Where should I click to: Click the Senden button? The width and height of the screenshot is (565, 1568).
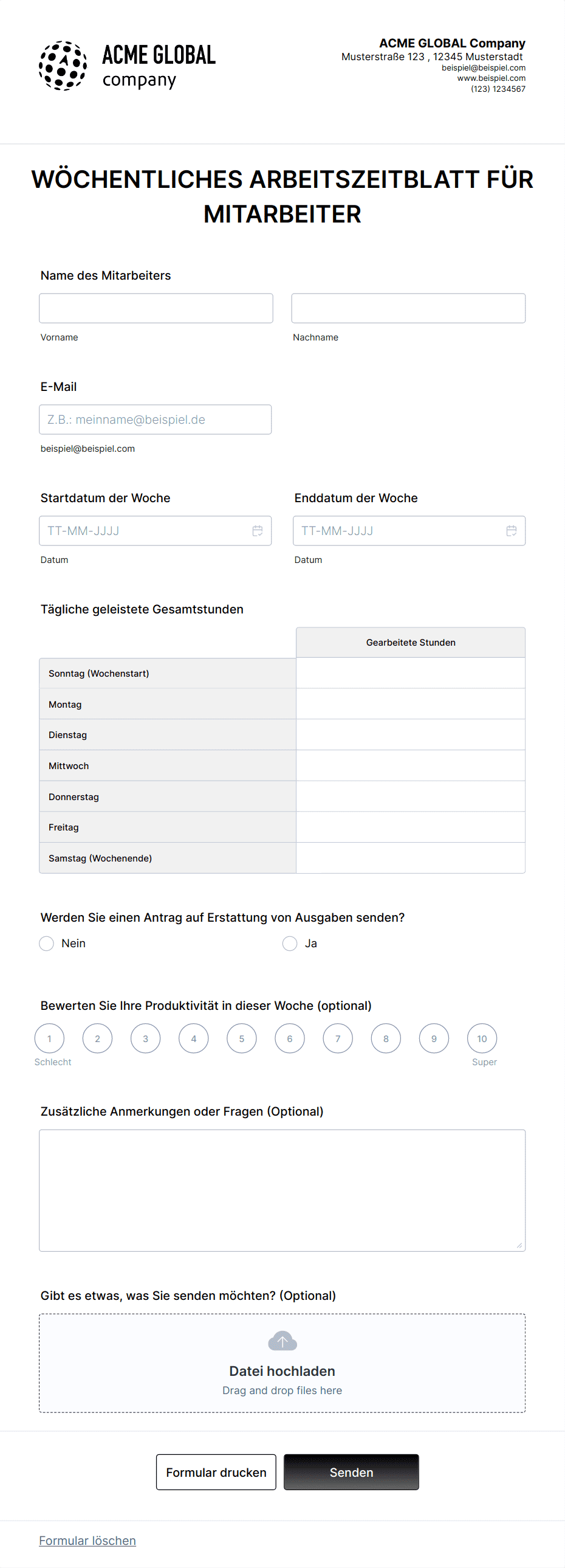point(352,1473)
